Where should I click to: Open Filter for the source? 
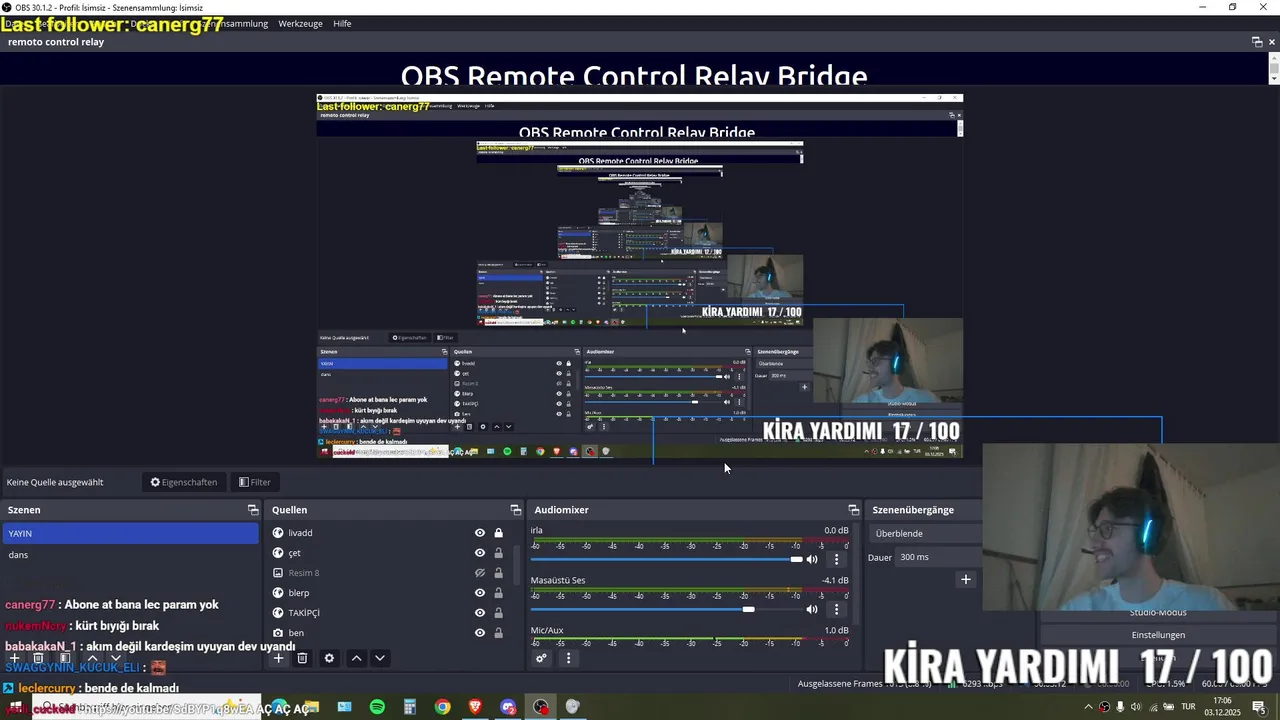(x=254, y=482)
